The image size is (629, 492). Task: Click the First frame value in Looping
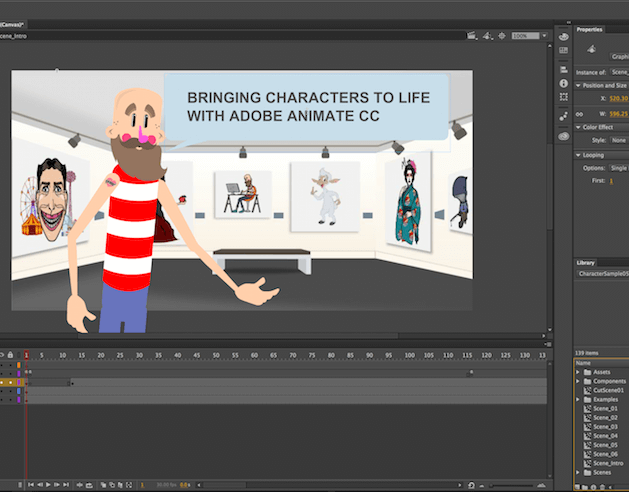pos(611,181)
